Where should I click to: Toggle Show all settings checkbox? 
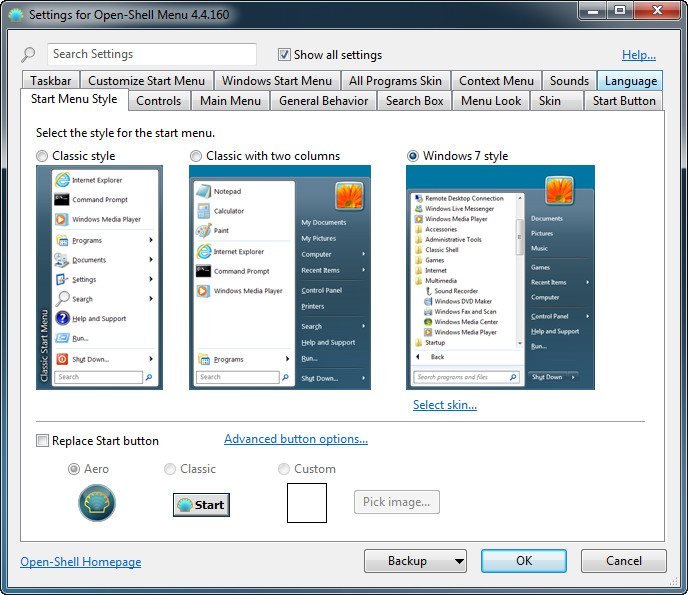pyautogui.click(x=284, y=54)
